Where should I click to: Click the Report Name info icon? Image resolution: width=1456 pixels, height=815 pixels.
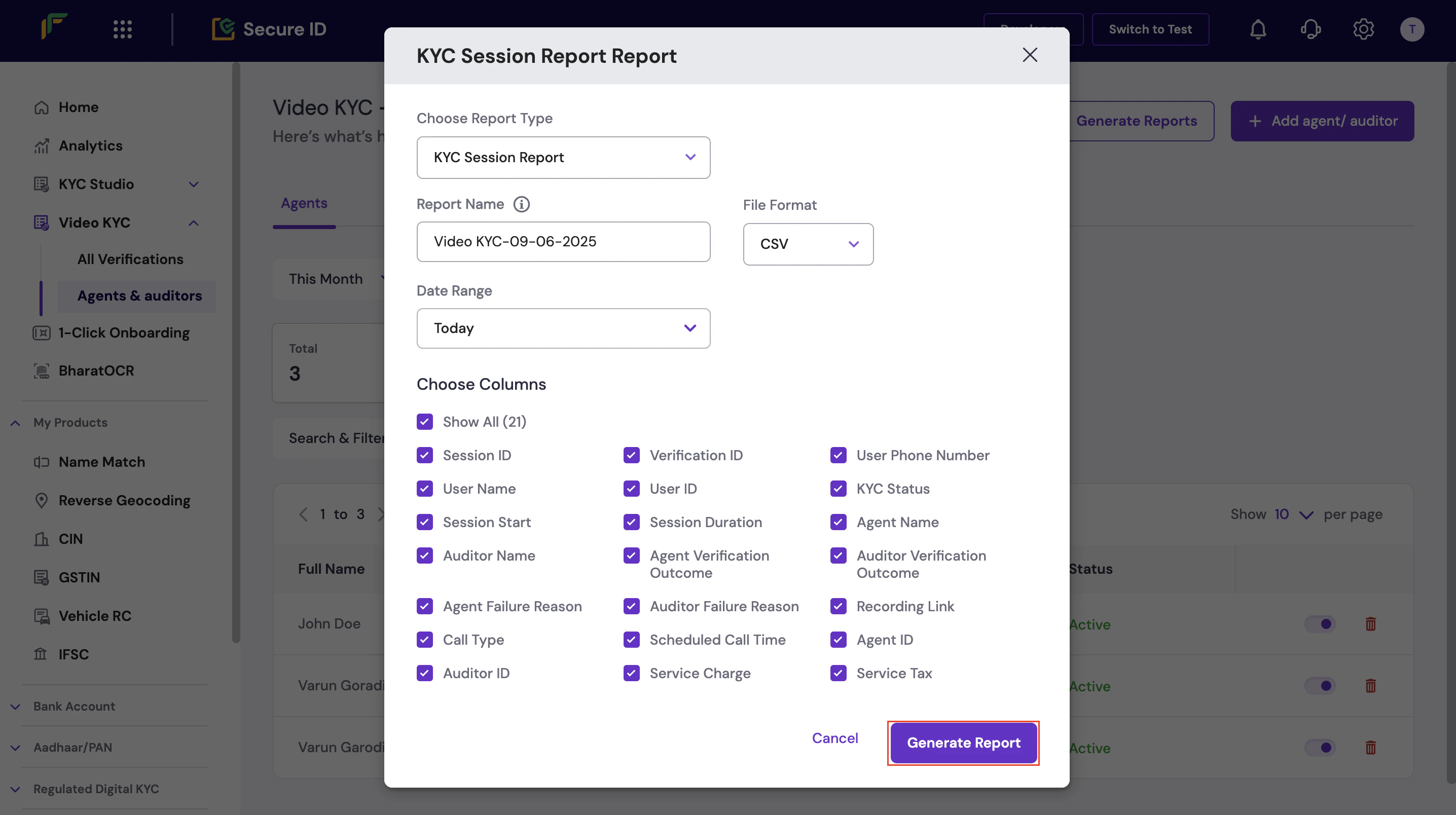[x=521, y=204]
